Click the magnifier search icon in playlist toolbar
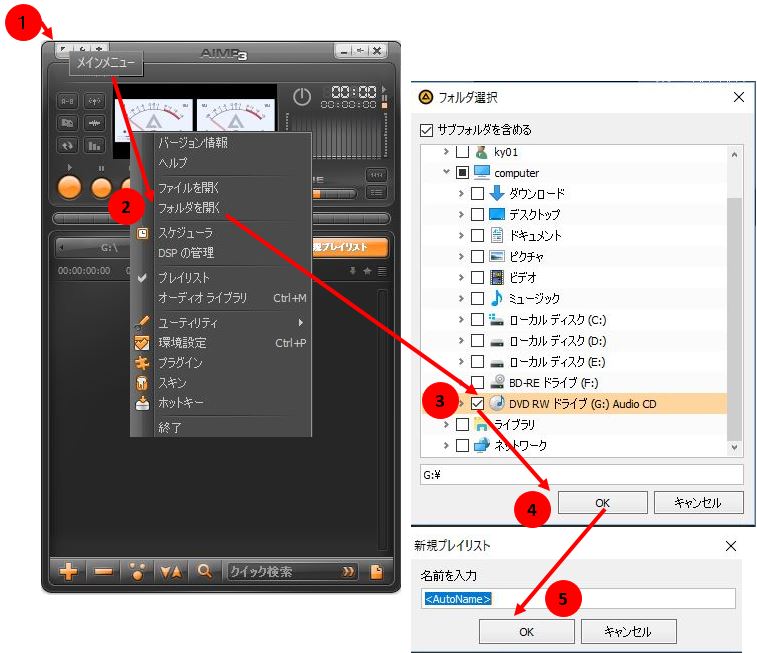Screen dimensions: 757x653 click(x=204, y=571)
